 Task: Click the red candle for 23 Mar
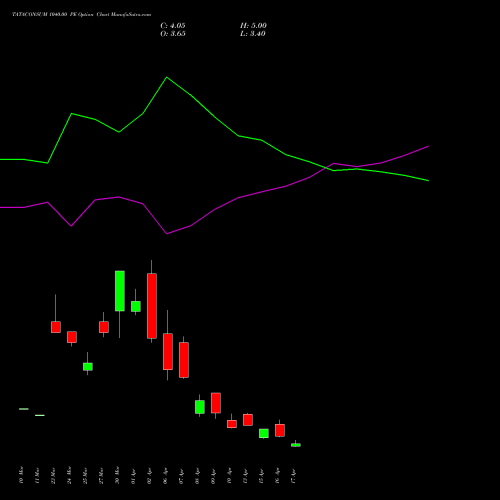(x=56, y=327)
